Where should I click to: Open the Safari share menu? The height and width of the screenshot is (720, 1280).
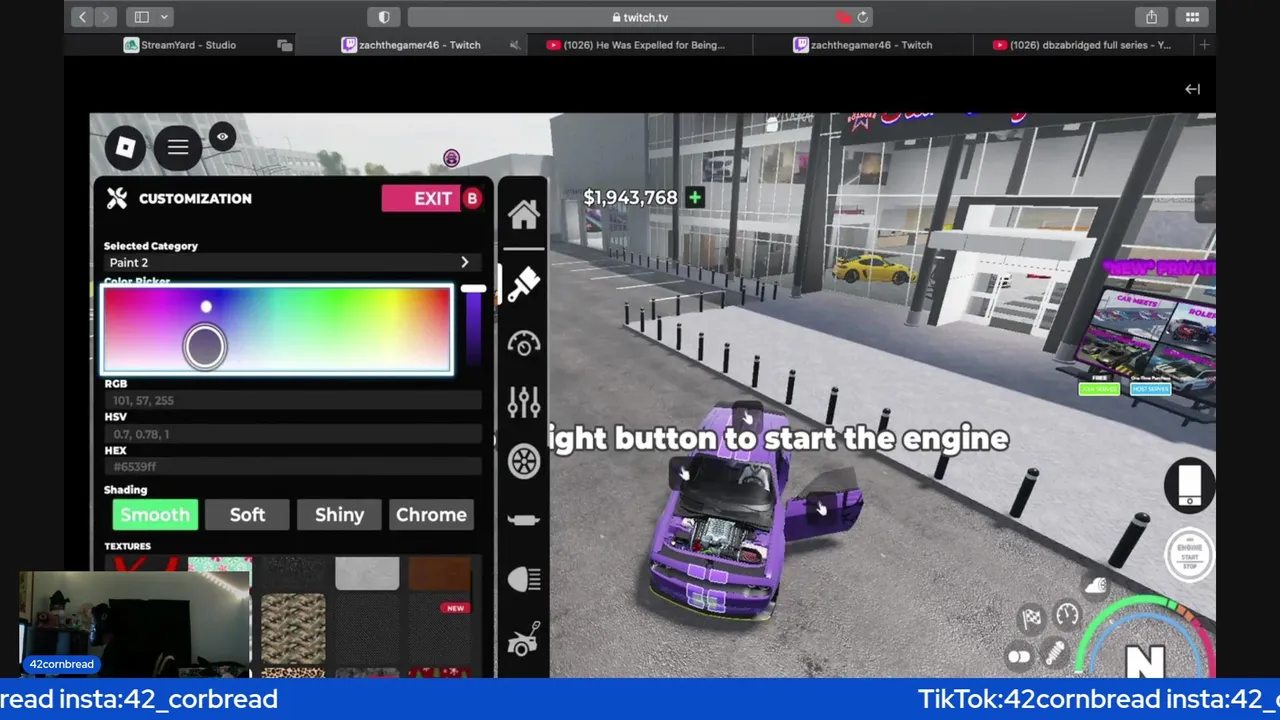pyautogui.click(x=1151, y=17)
